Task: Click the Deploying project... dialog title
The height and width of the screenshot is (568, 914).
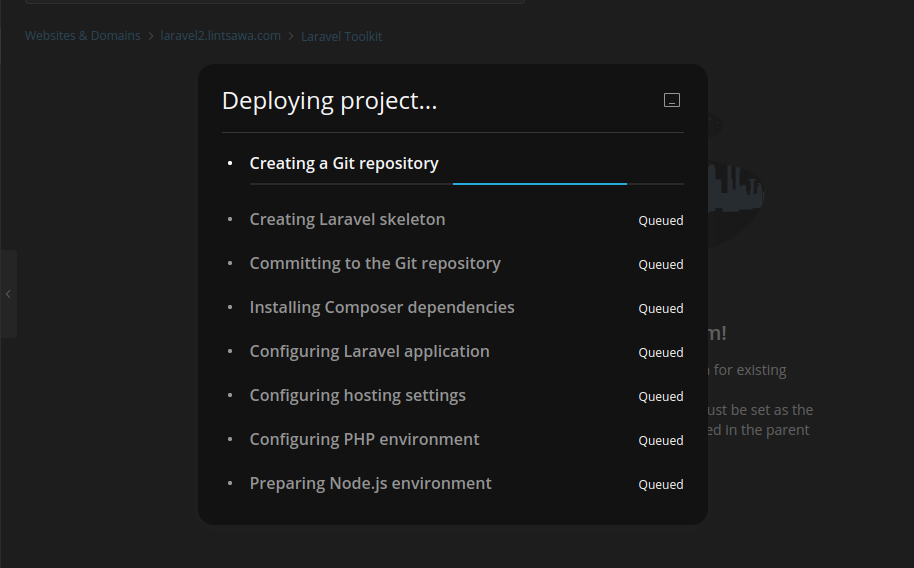Action: [329, 101]
